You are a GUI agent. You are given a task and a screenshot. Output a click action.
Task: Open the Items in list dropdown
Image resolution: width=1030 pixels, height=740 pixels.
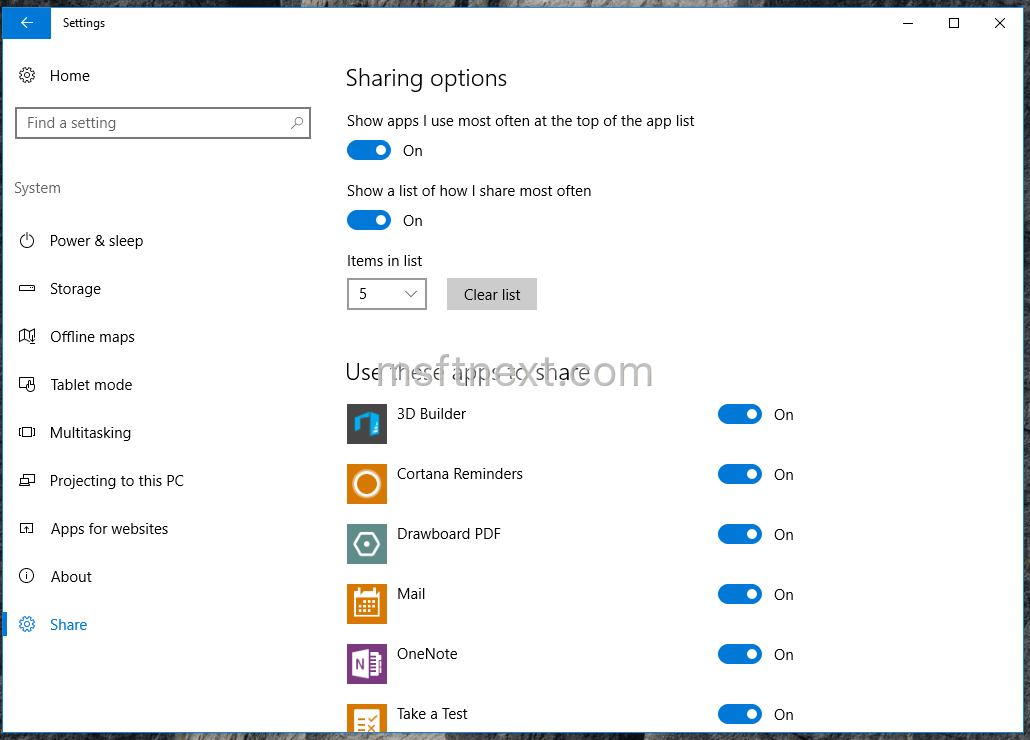(387, 294)
